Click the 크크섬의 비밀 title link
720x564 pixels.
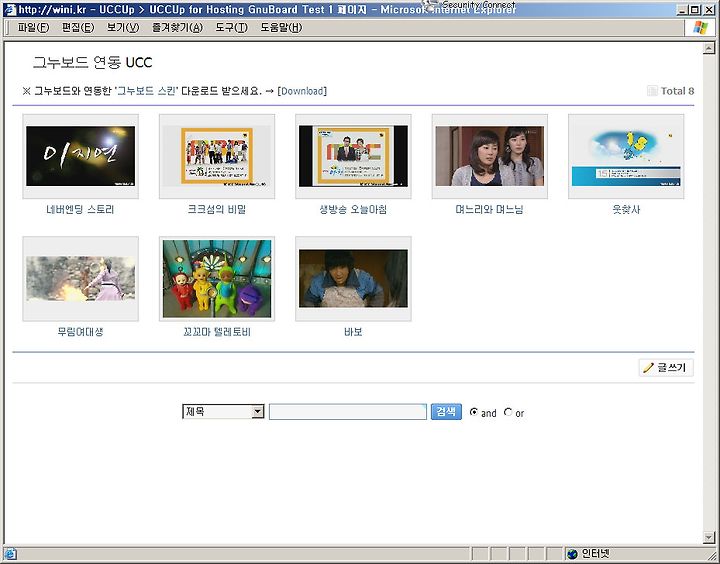tap(217, 209)
